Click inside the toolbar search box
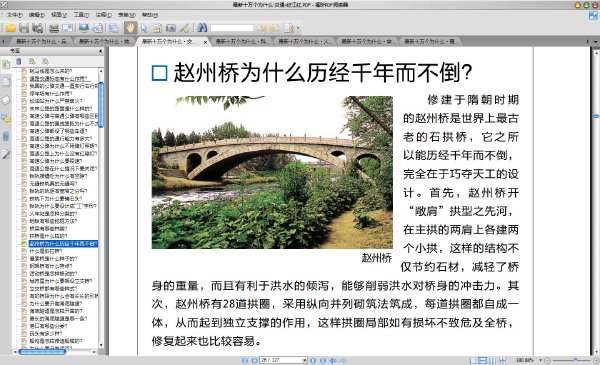This screenshot has width=600, height=365. tap(232, 28)
